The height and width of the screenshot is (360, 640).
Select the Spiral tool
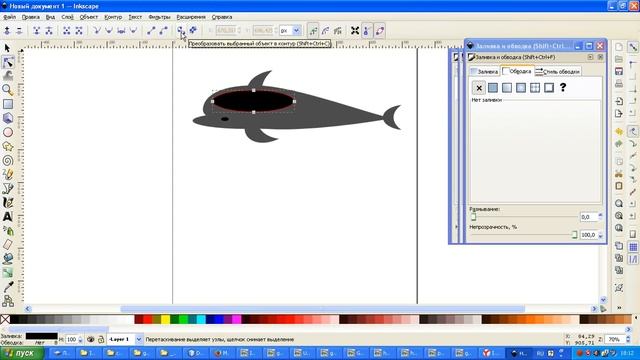pyautogui.click(x=7, y=160)
